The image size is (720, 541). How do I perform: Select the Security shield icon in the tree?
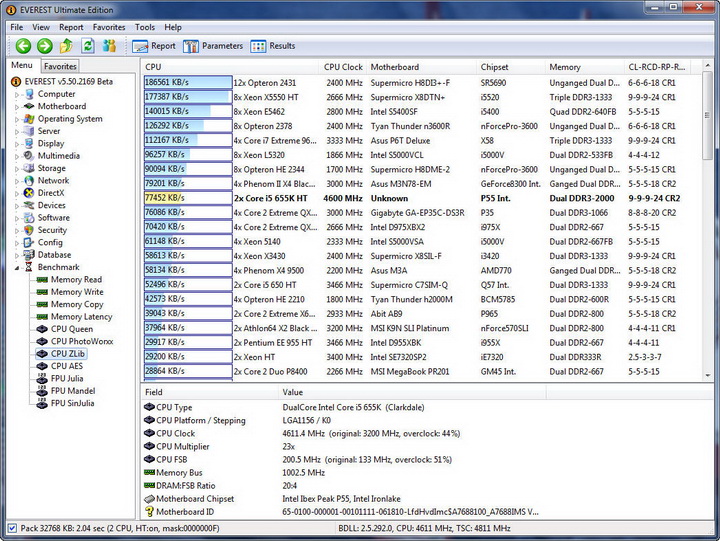tap(29, 231)
